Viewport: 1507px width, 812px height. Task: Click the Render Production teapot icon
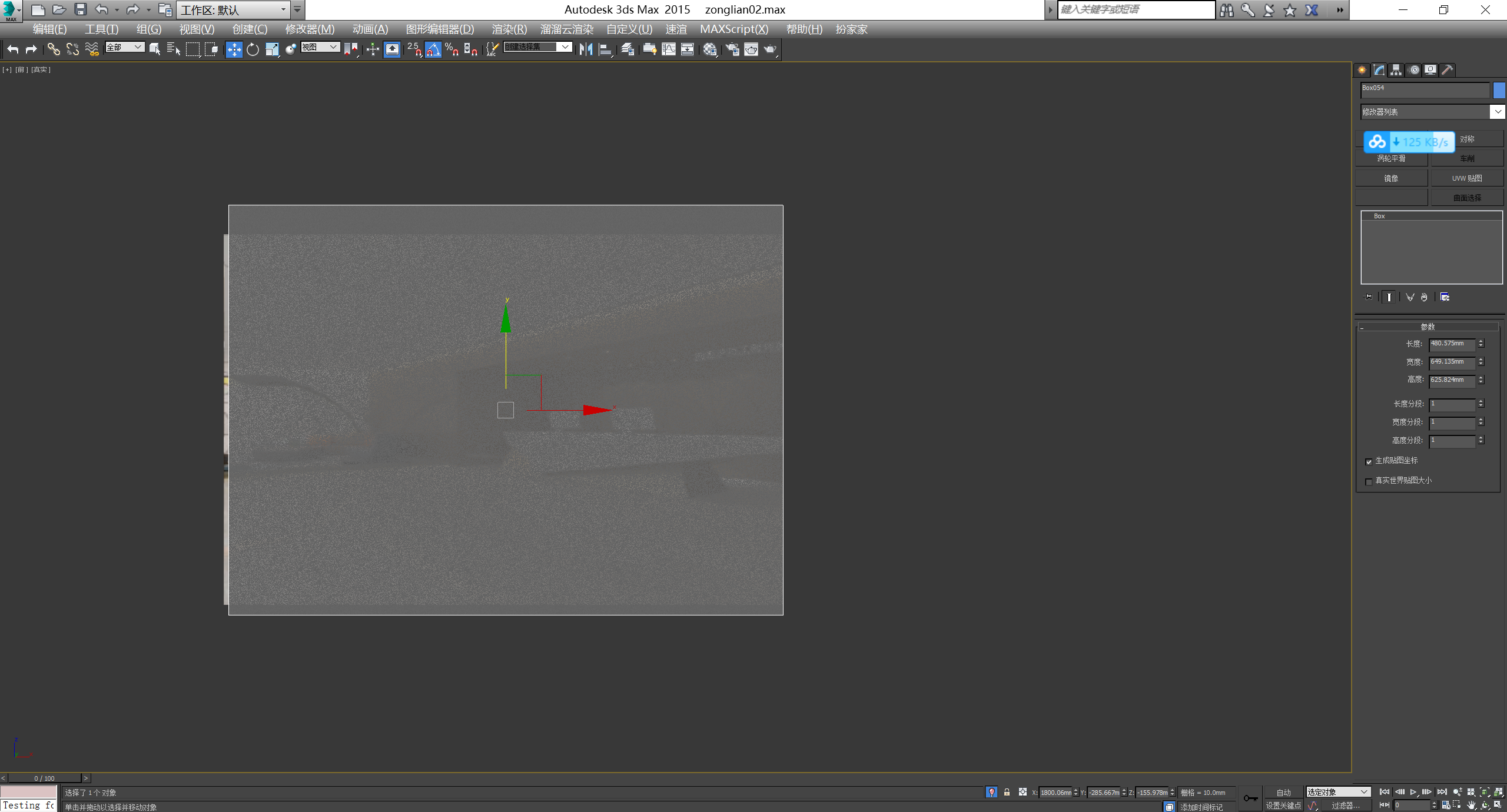770,49
